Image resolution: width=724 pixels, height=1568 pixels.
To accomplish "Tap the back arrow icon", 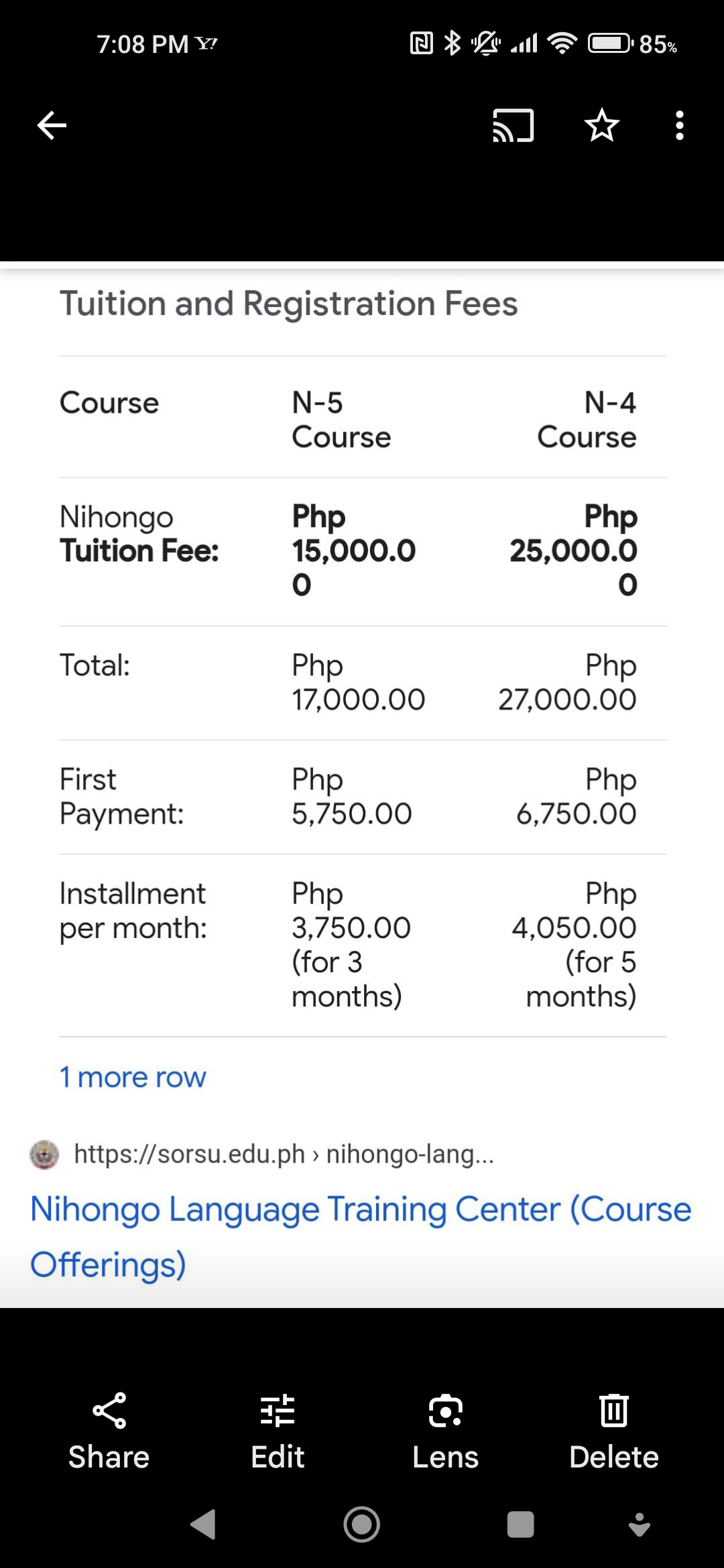I will point(52,125).
